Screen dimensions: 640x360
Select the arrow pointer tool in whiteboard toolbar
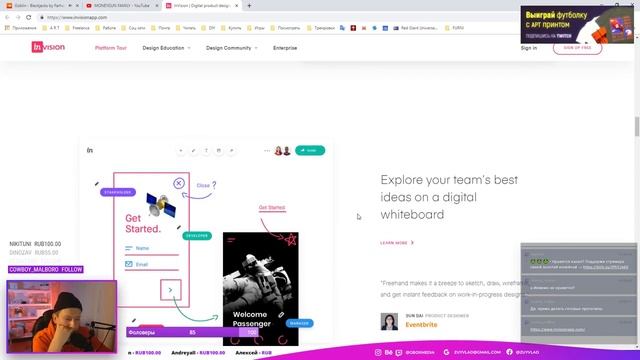[231, 151]
